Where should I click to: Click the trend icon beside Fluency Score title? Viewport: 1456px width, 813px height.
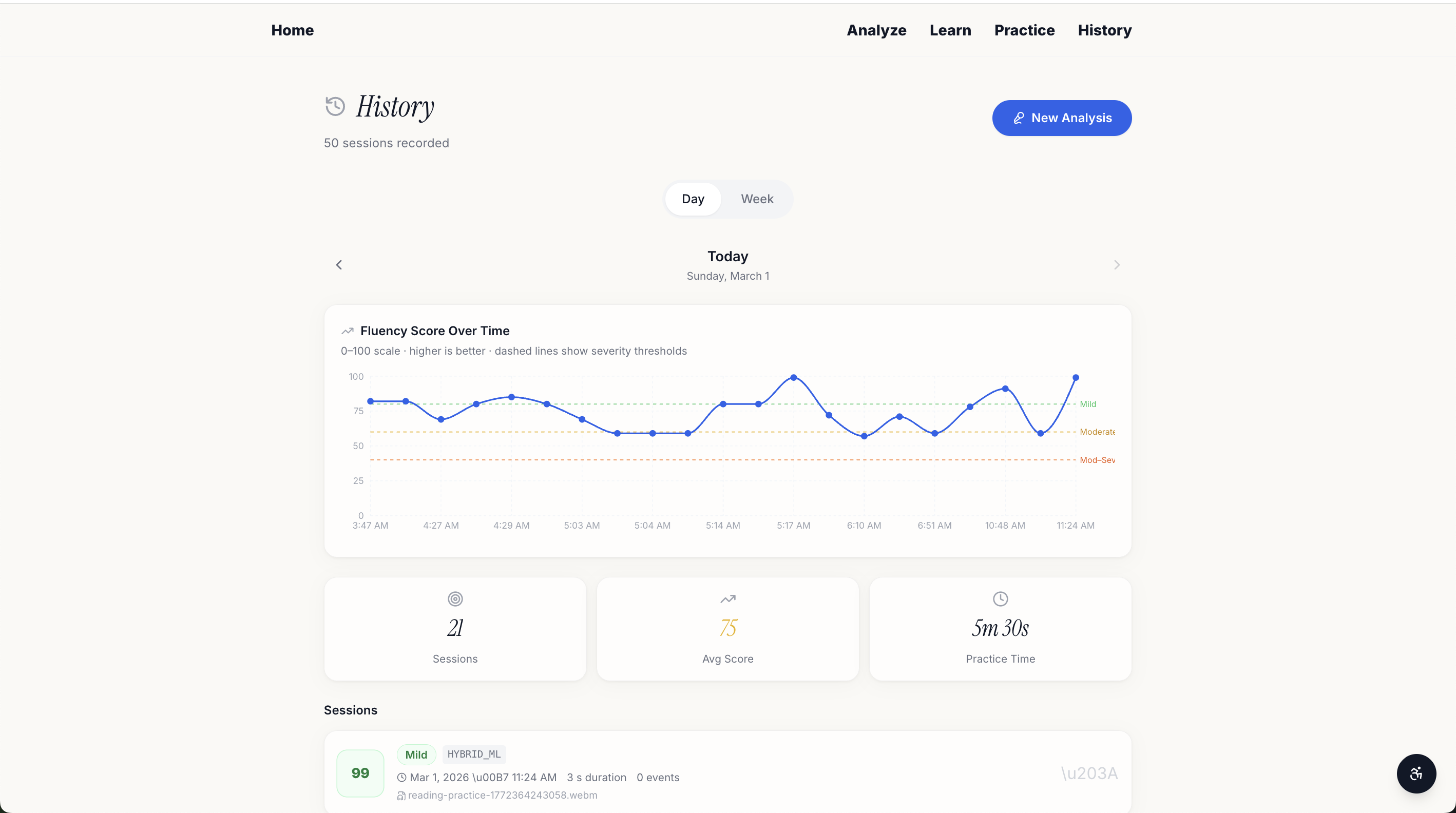click(348, 331)
